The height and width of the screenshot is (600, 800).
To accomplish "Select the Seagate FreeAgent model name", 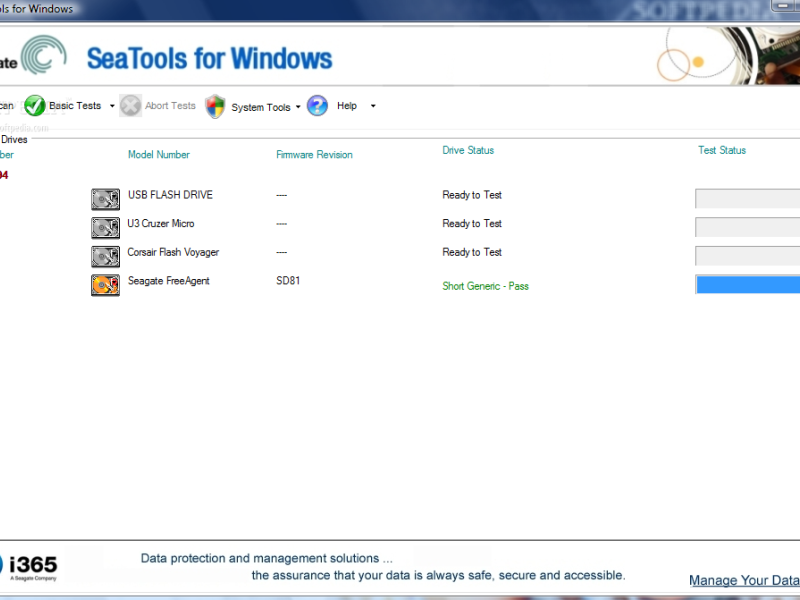I will point(168,281).
